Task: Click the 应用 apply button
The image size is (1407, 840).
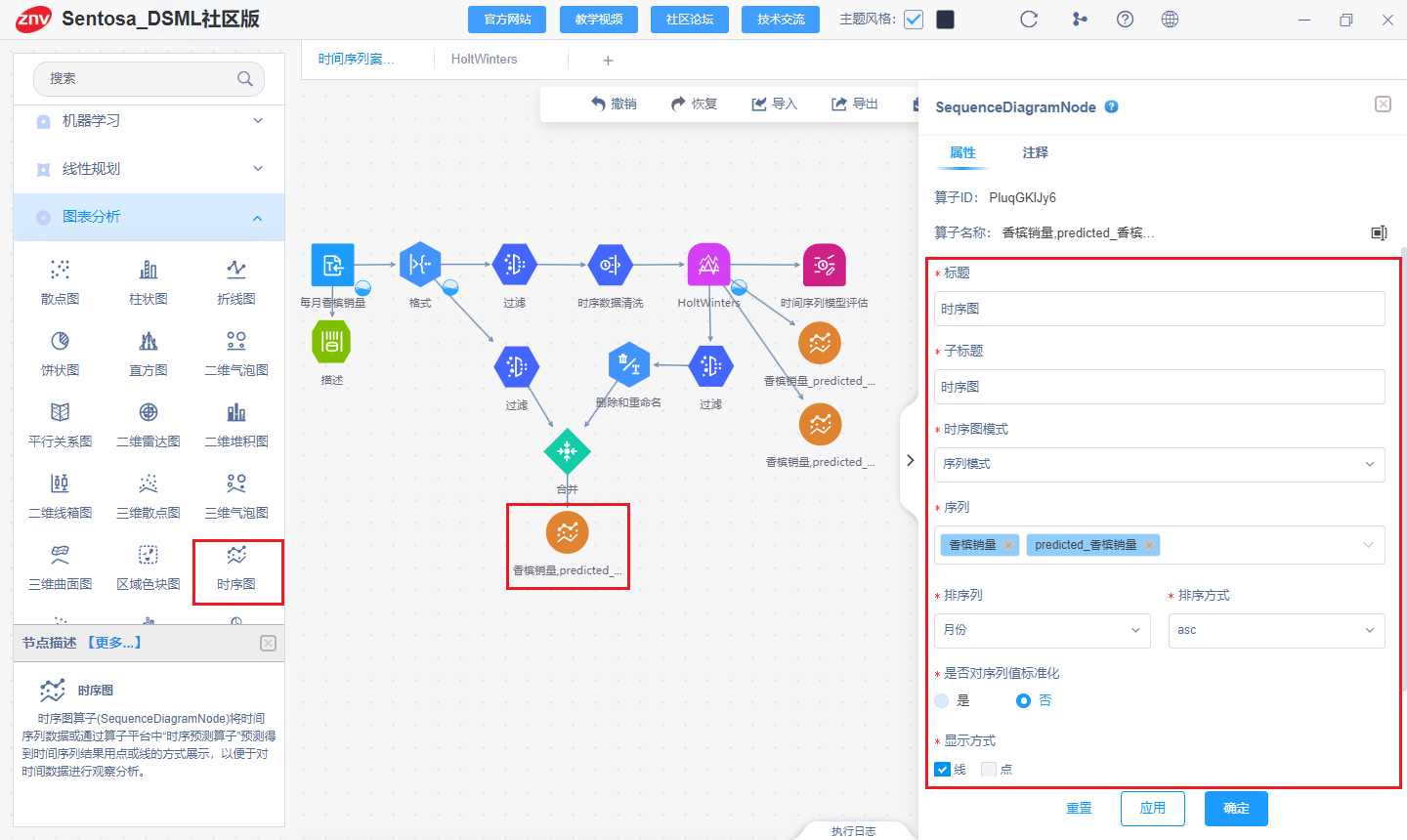Action: 1153,809
